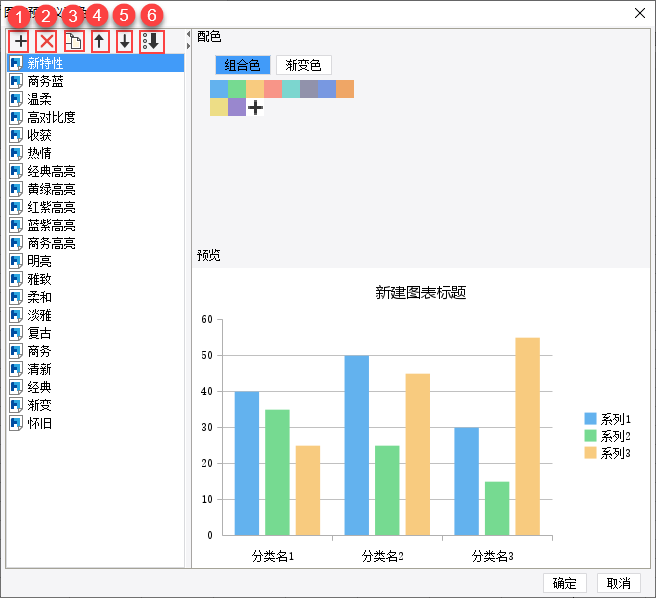Image resolution: width=656 pixels, height=598 pixels.
Task: Select the 柔和 scheme
Action: pyautogui.click(x=96, y=297)
